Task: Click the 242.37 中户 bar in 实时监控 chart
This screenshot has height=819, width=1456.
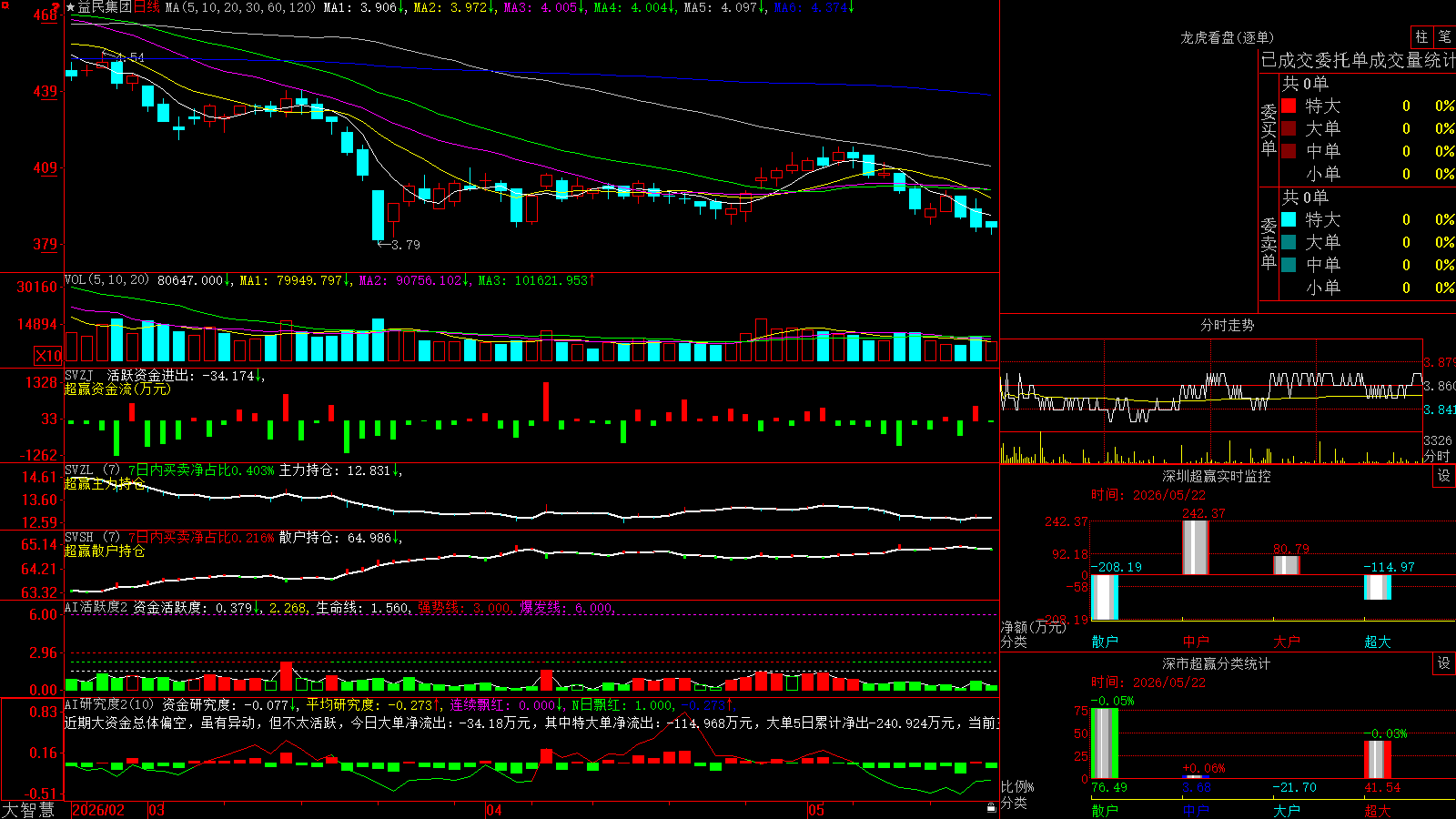Action: (1196, 547)
